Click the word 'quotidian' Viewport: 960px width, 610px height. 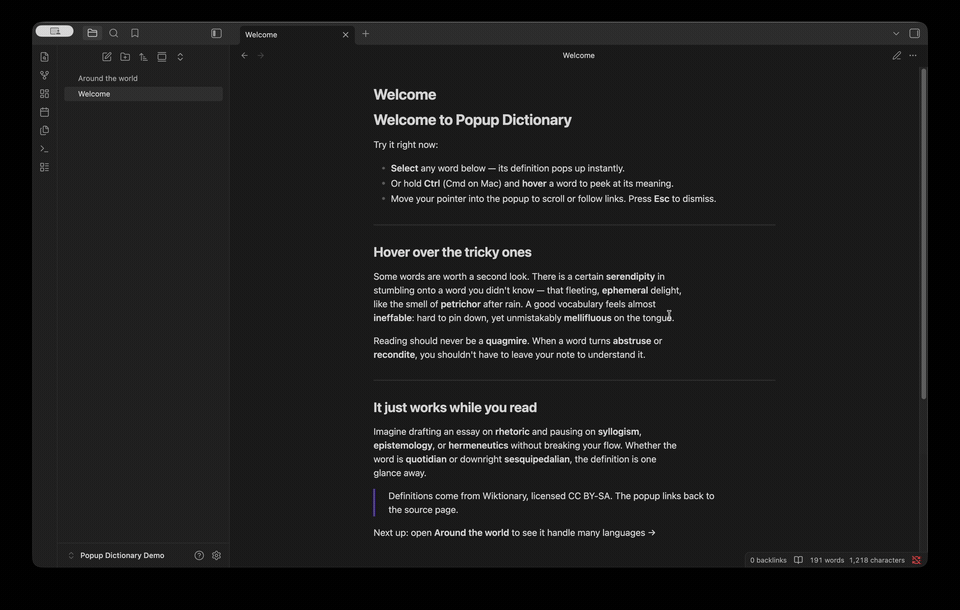[x=426, y=459]
